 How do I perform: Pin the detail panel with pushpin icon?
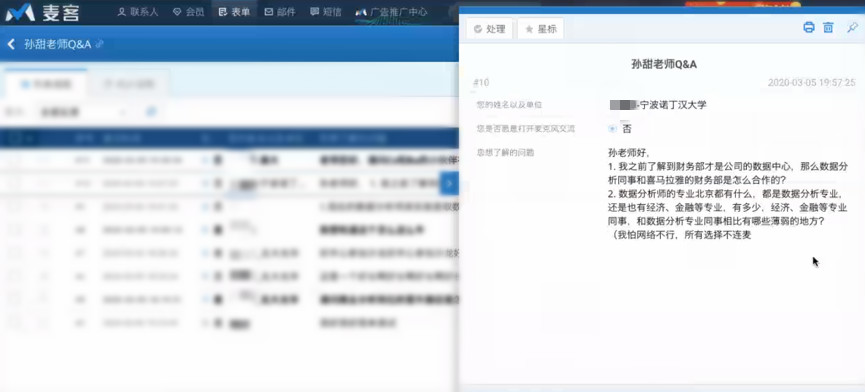(x=852, y=28)
